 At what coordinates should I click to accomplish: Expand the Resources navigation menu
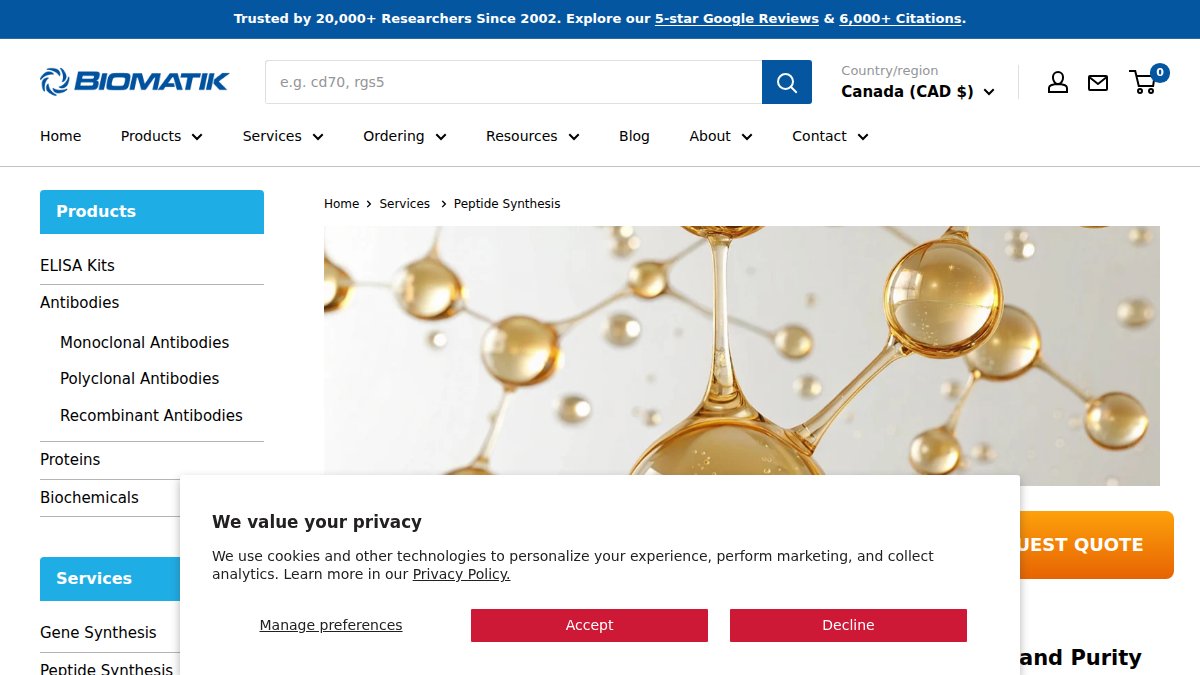tap(533, 136)
